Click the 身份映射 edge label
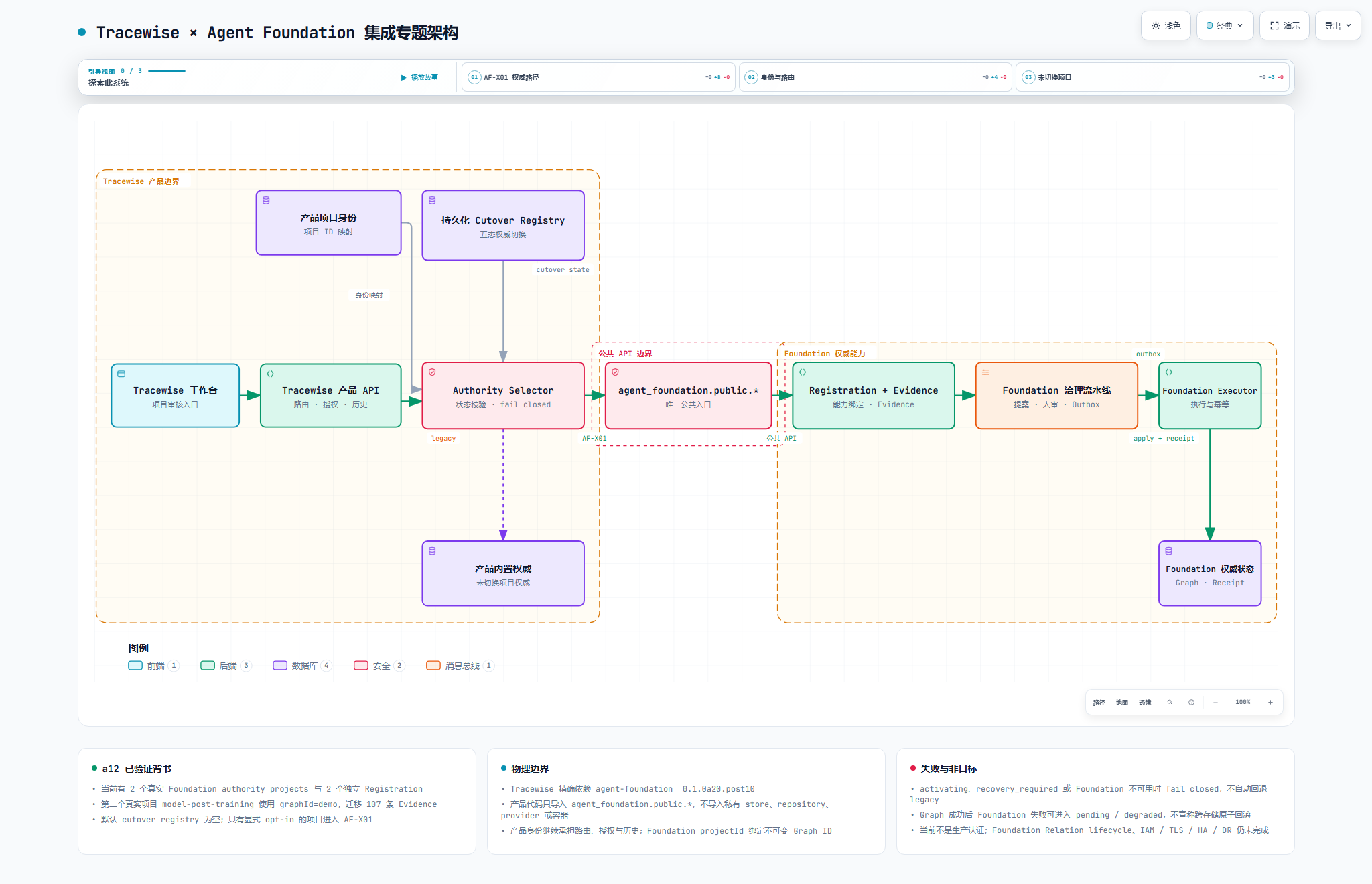 click(x=369, y=295)
